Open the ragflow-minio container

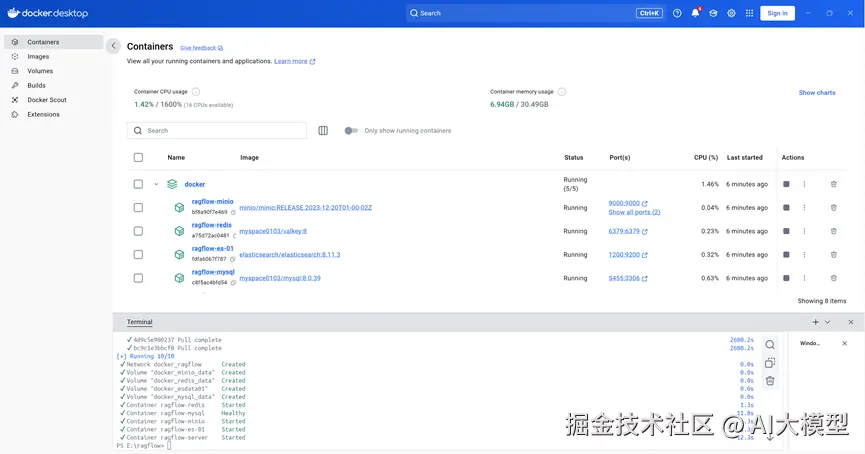click(x=212, y=202)
